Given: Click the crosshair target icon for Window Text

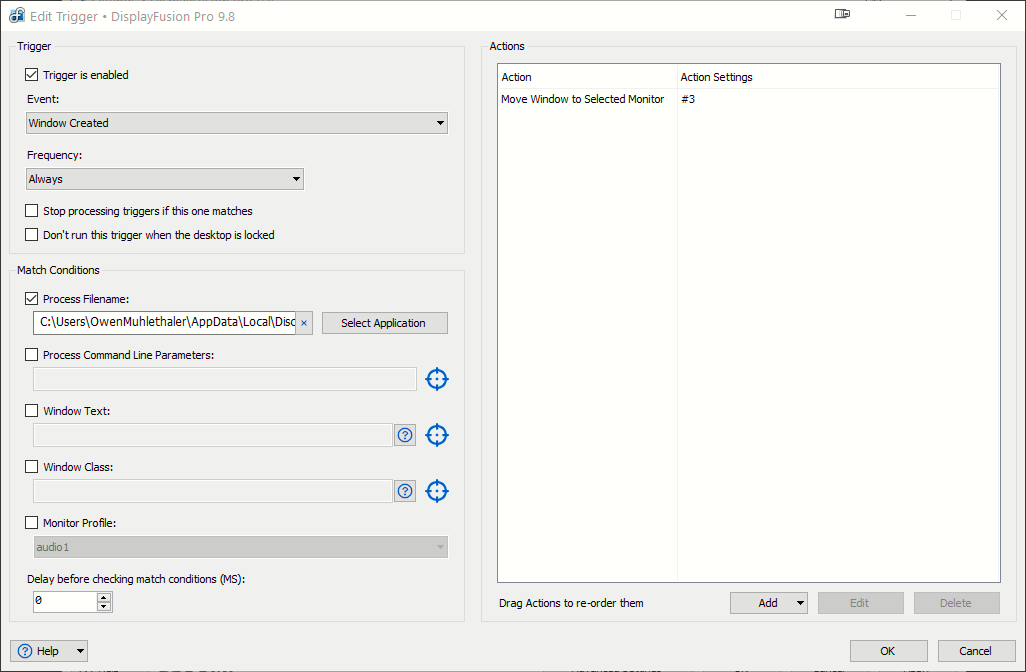Looking at the screenshot, I should tap(437, 435).
